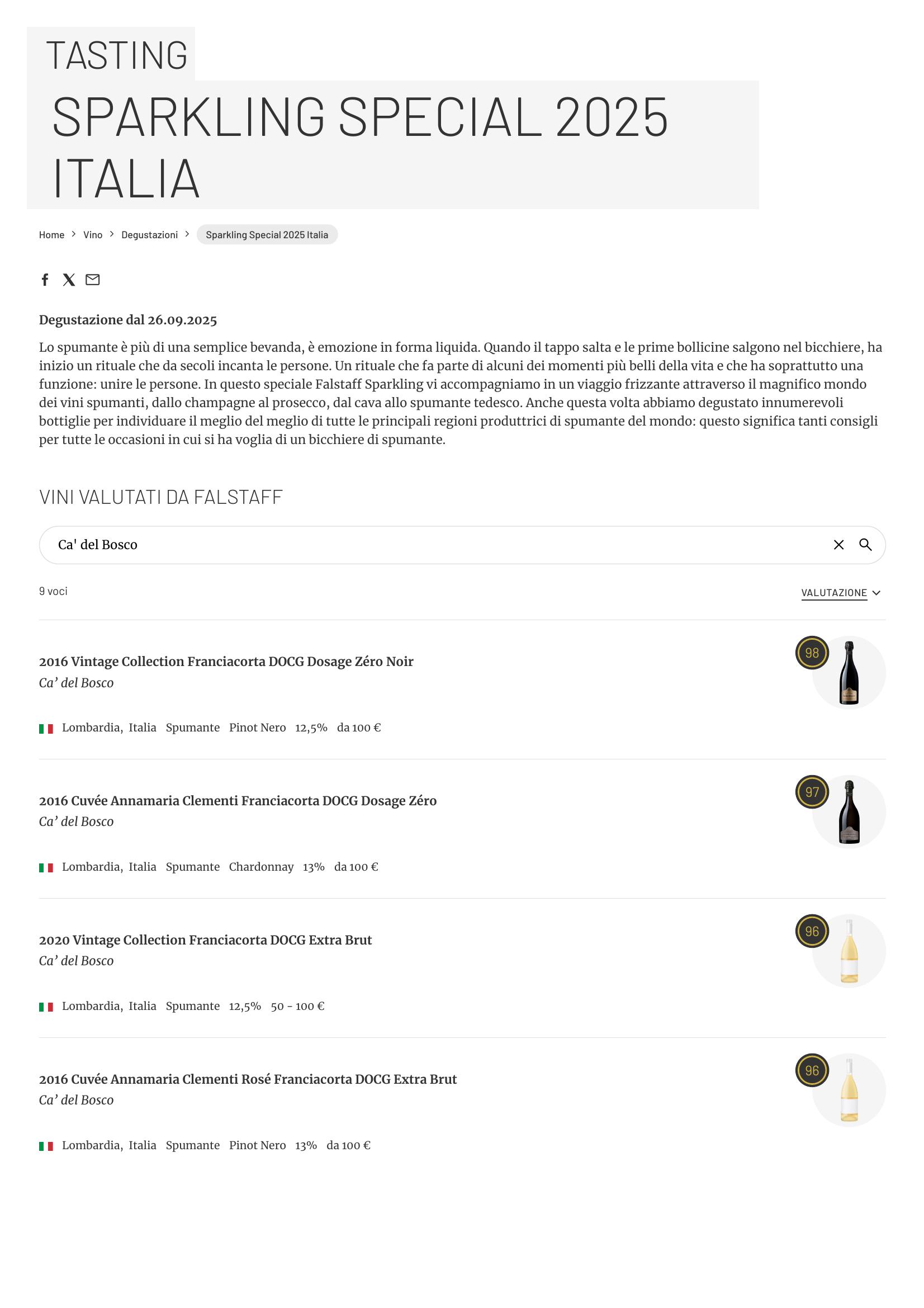Go to the Home breadcrumb
924x1308 pixels.
click(51, 235)
